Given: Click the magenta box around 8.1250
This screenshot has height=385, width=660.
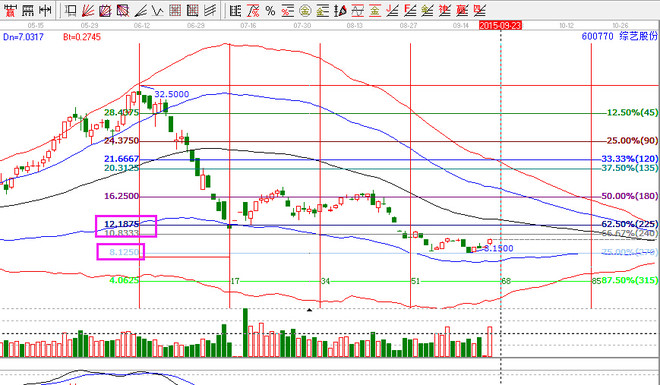Looking at the screenshot, I should click(121, 252).
